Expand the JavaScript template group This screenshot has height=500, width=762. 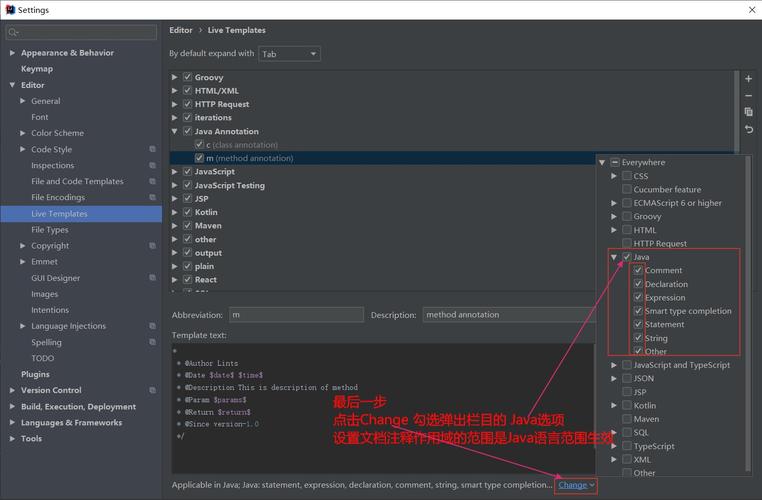175,172
